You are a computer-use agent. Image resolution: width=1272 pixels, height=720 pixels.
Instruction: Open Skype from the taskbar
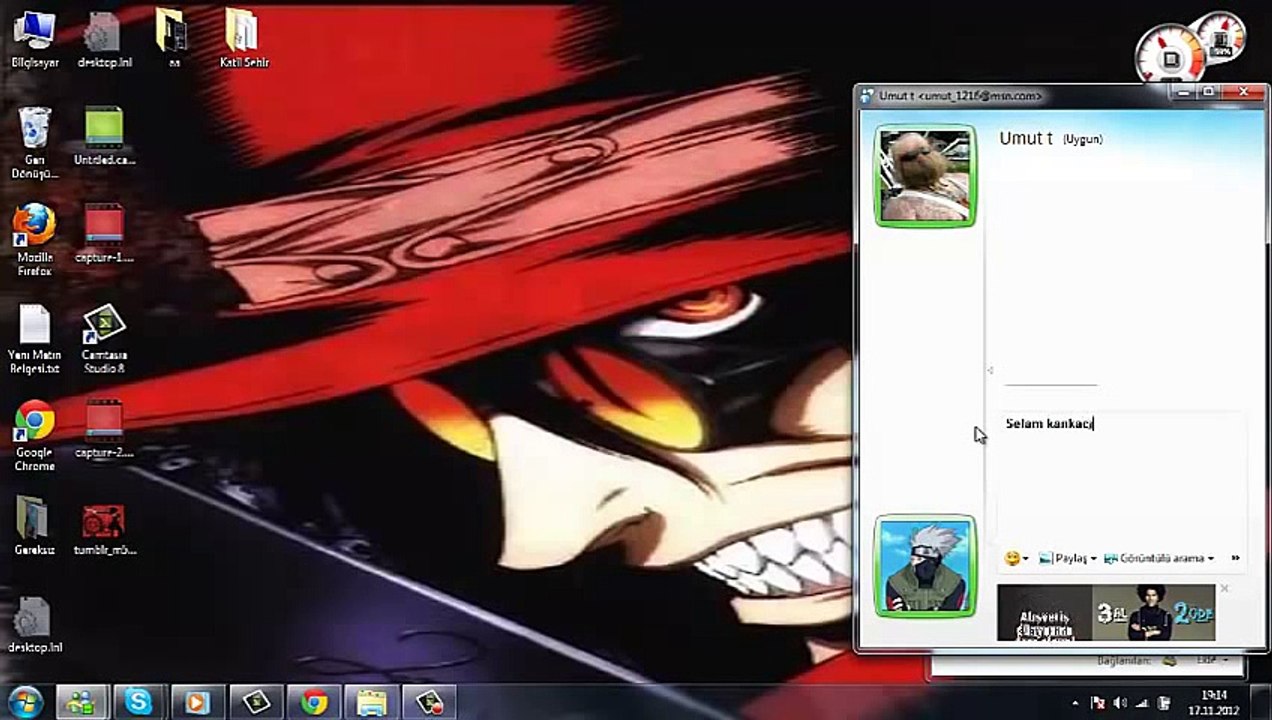click(x=139, y=702)
